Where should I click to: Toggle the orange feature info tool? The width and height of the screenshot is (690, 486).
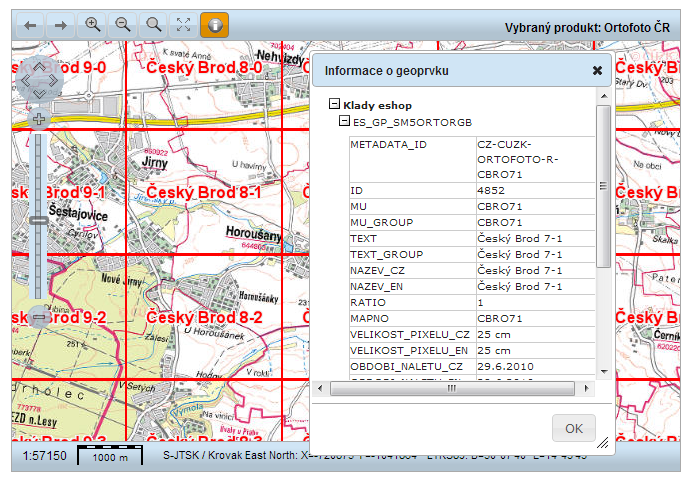click(x=214, y=25)
